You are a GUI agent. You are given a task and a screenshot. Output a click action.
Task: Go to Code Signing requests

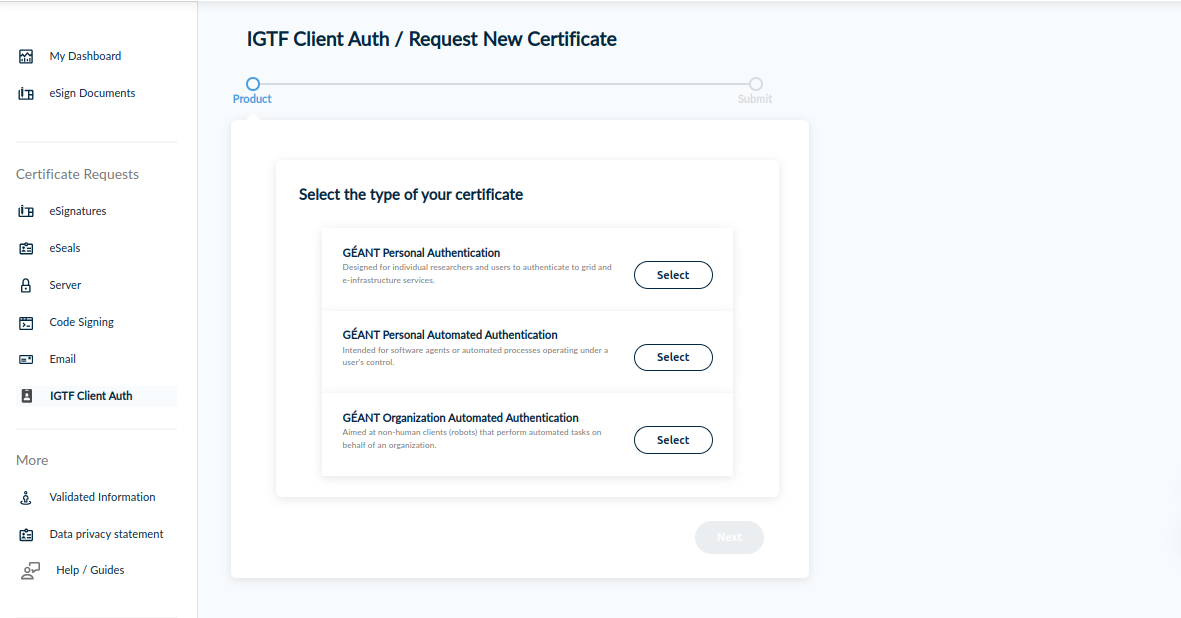coord(81,323)
